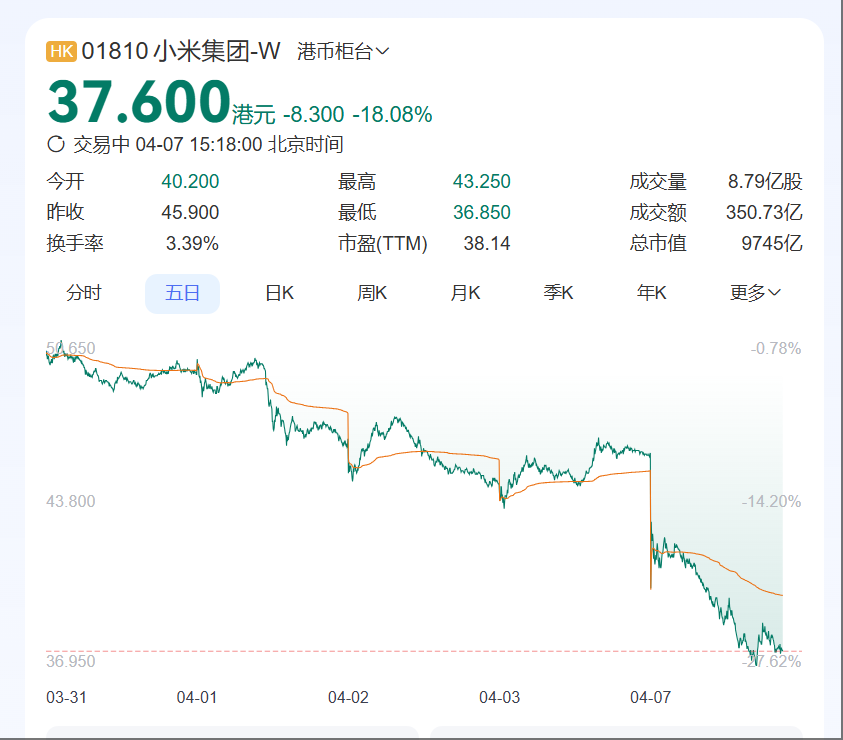View the 月K monthly chart
The image size is (843, 740).
[x=464, y=293]
